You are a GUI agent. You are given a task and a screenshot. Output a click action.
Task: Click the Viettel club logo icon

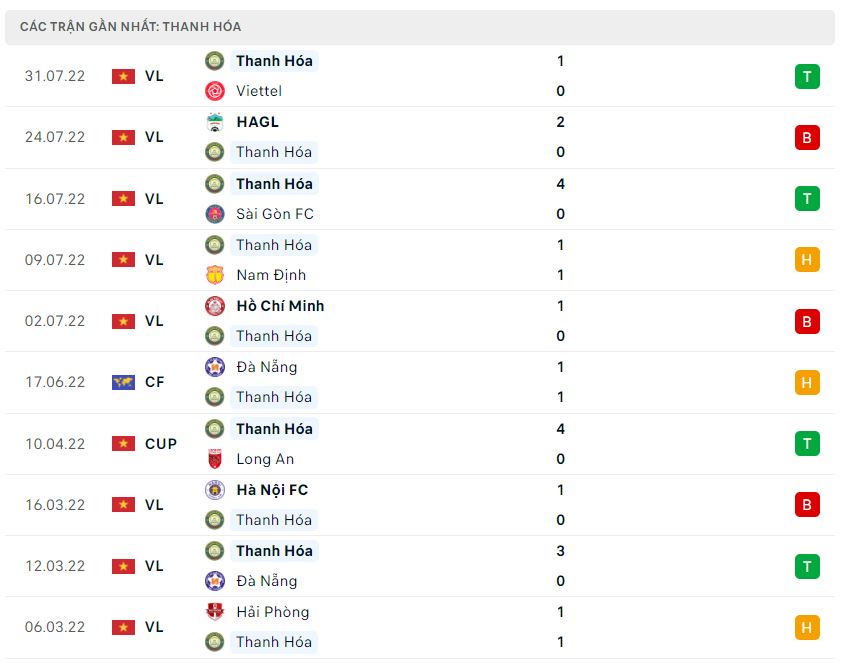click(214, 91)
